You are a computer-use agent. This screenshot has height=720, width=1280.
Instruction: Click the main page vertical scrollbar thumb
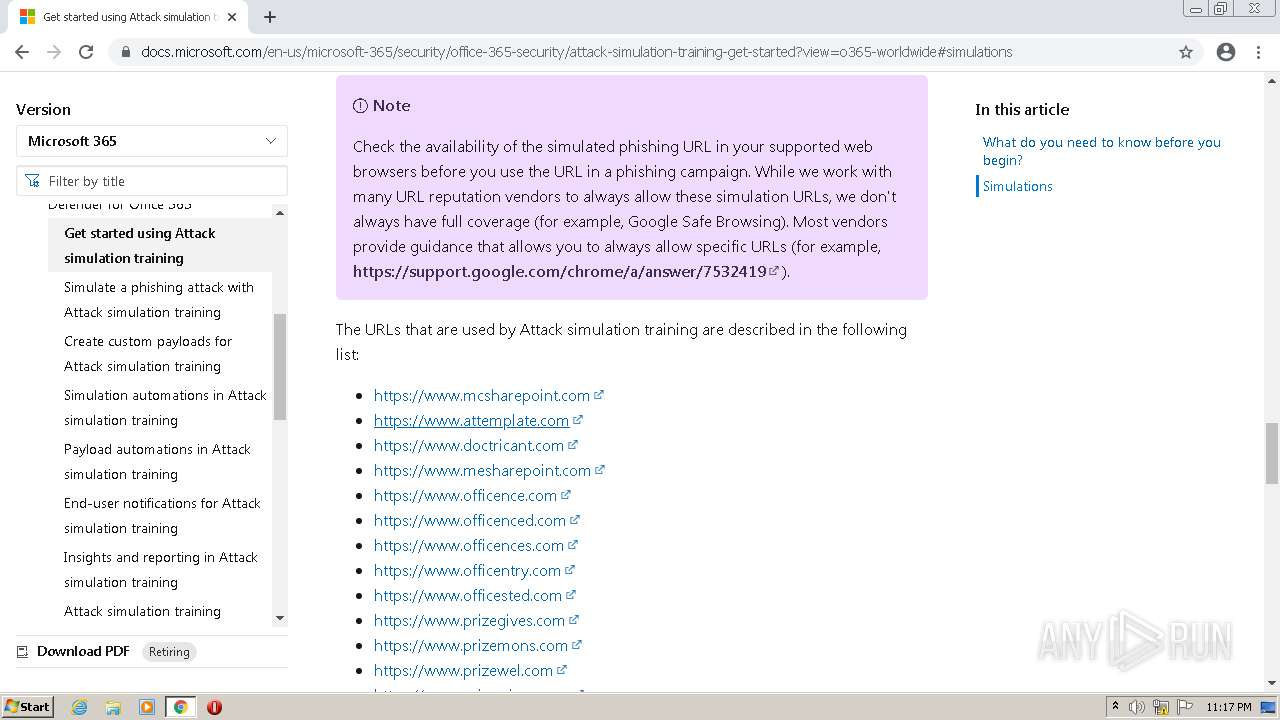[x=1271, y=452]
